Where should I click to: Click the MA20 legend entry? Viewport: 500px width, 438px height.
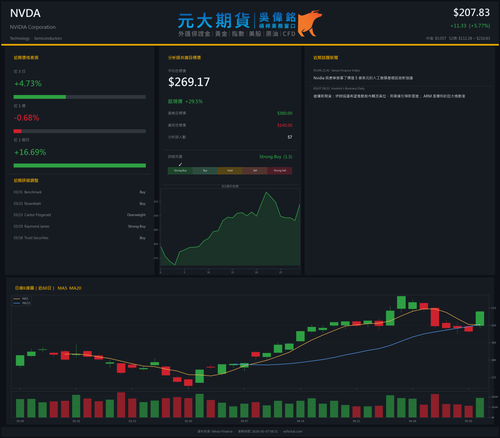point(22,303)
